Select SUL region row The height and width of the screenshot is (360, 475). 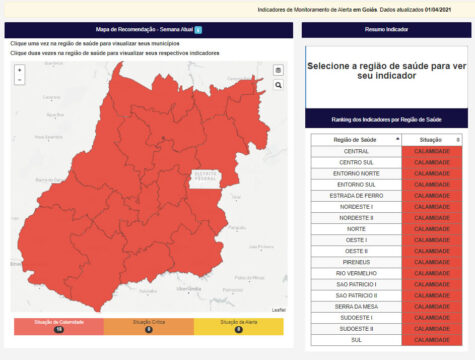coord(386,340)
